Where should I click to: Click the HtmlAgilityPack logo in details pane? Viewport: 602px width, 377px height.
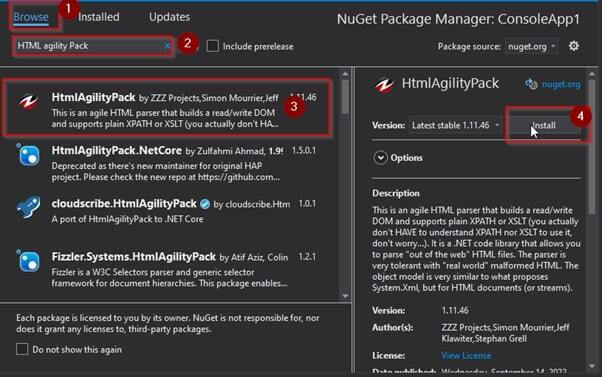point(384,84)
